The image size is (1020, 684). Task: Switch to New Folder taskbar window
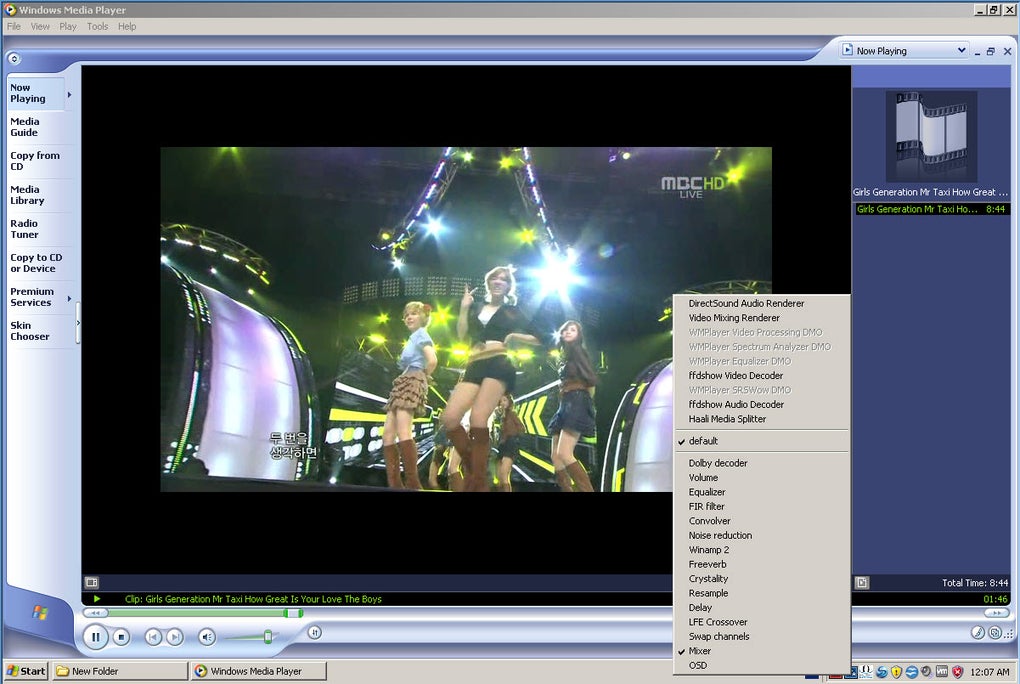pos(120,671)
